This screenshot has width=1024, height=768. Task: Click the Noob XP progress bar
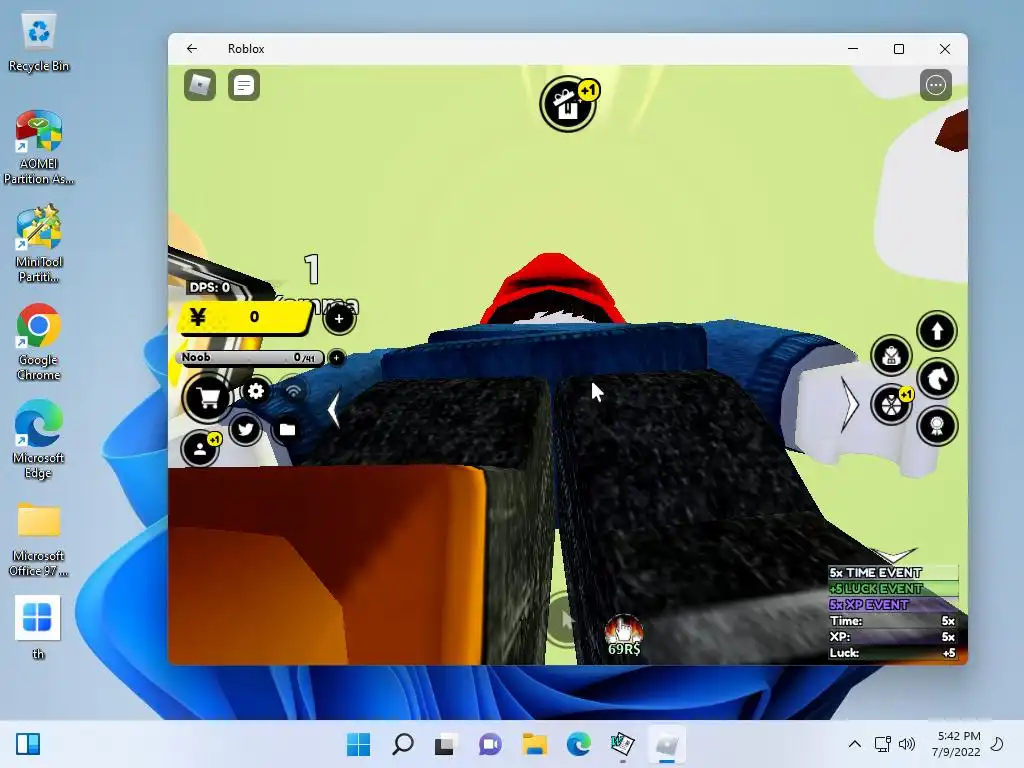pos(250,358)
